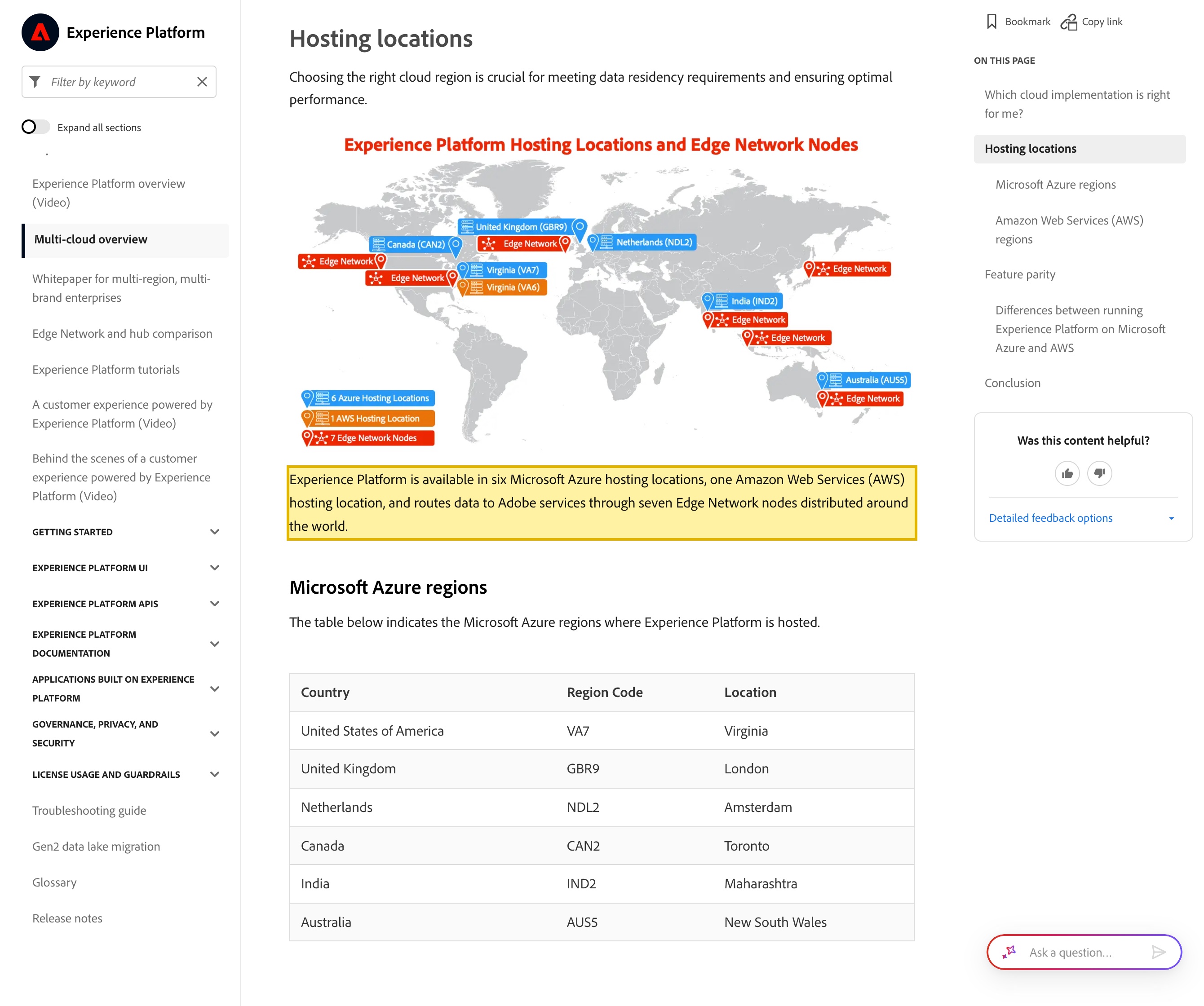
Task: Click the thumbs down icon
Action: pos(1099,473)
